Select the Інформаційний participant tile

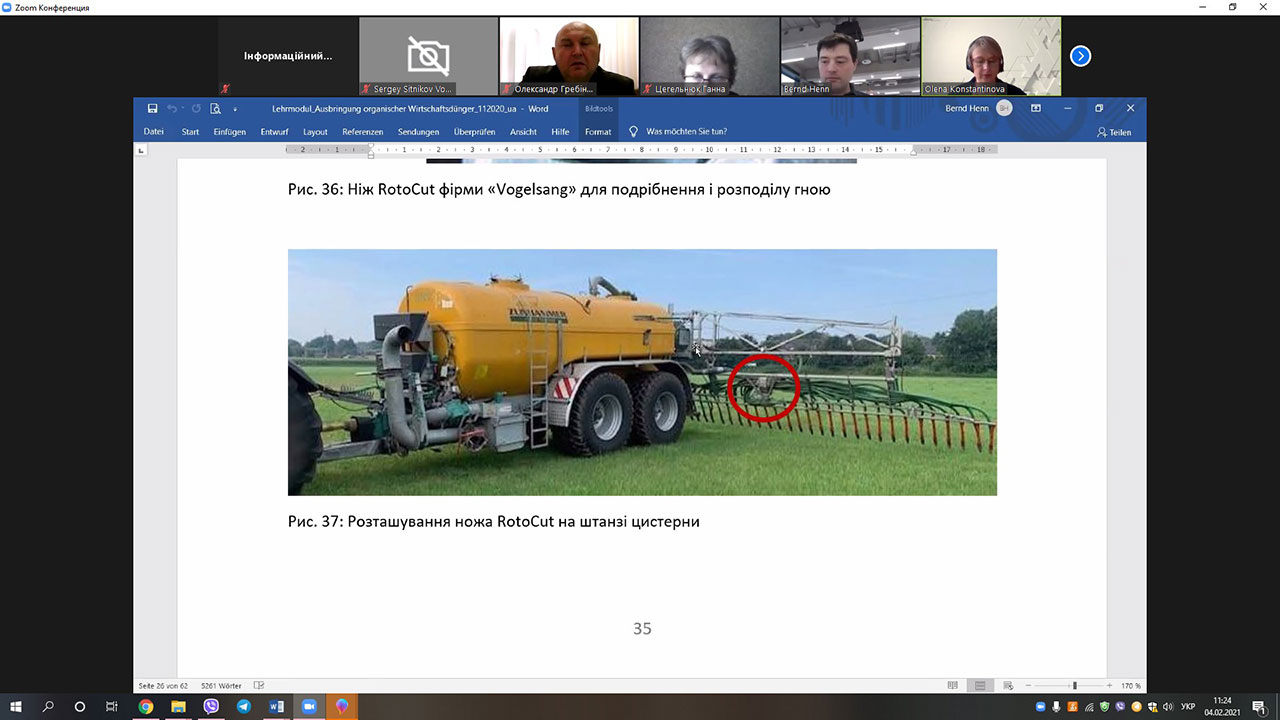288,56
